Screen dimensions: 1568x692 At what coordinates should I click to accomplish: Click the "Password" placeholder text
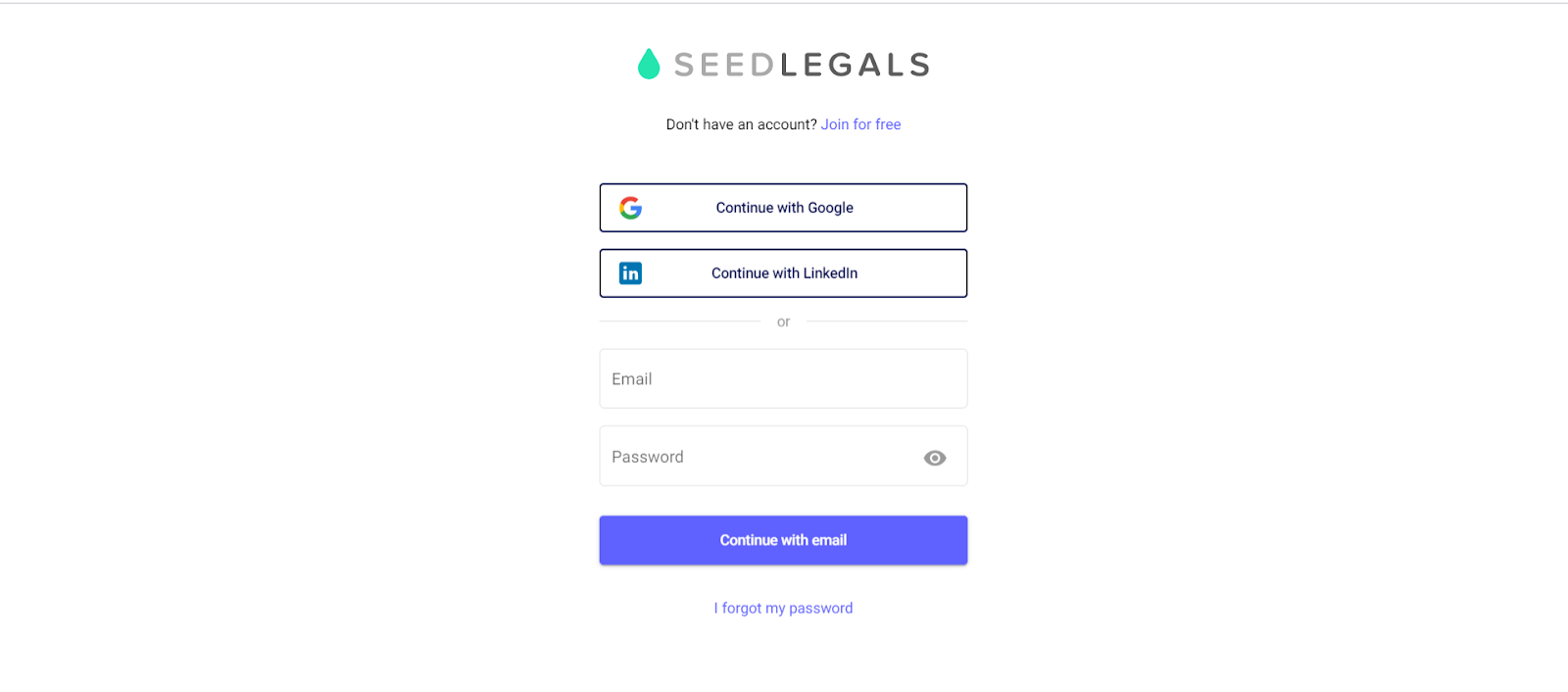point(648,457)
